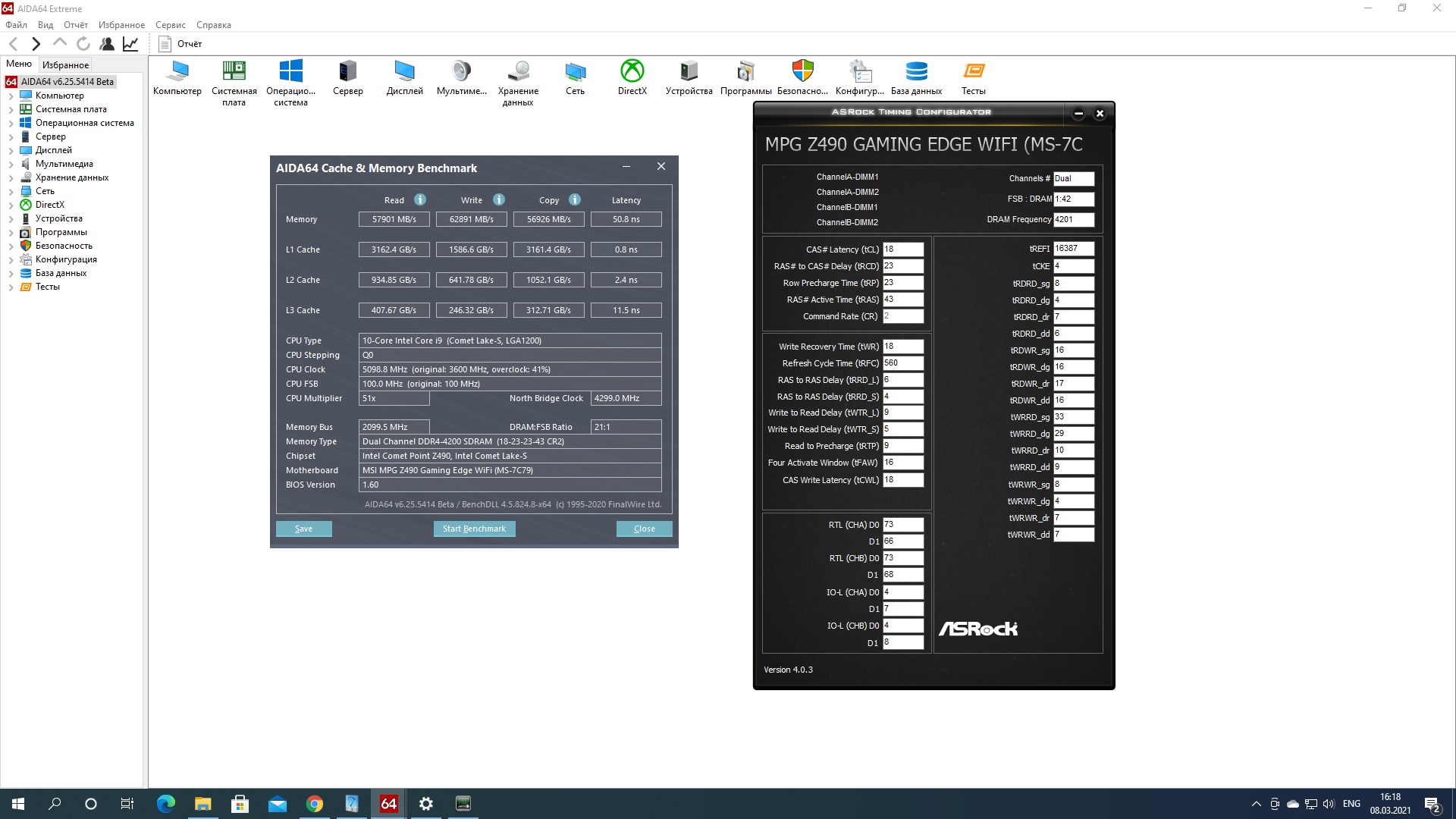1456x819 pixels.
Task: Click the Read info icon in benchmark
Action: 420,199
